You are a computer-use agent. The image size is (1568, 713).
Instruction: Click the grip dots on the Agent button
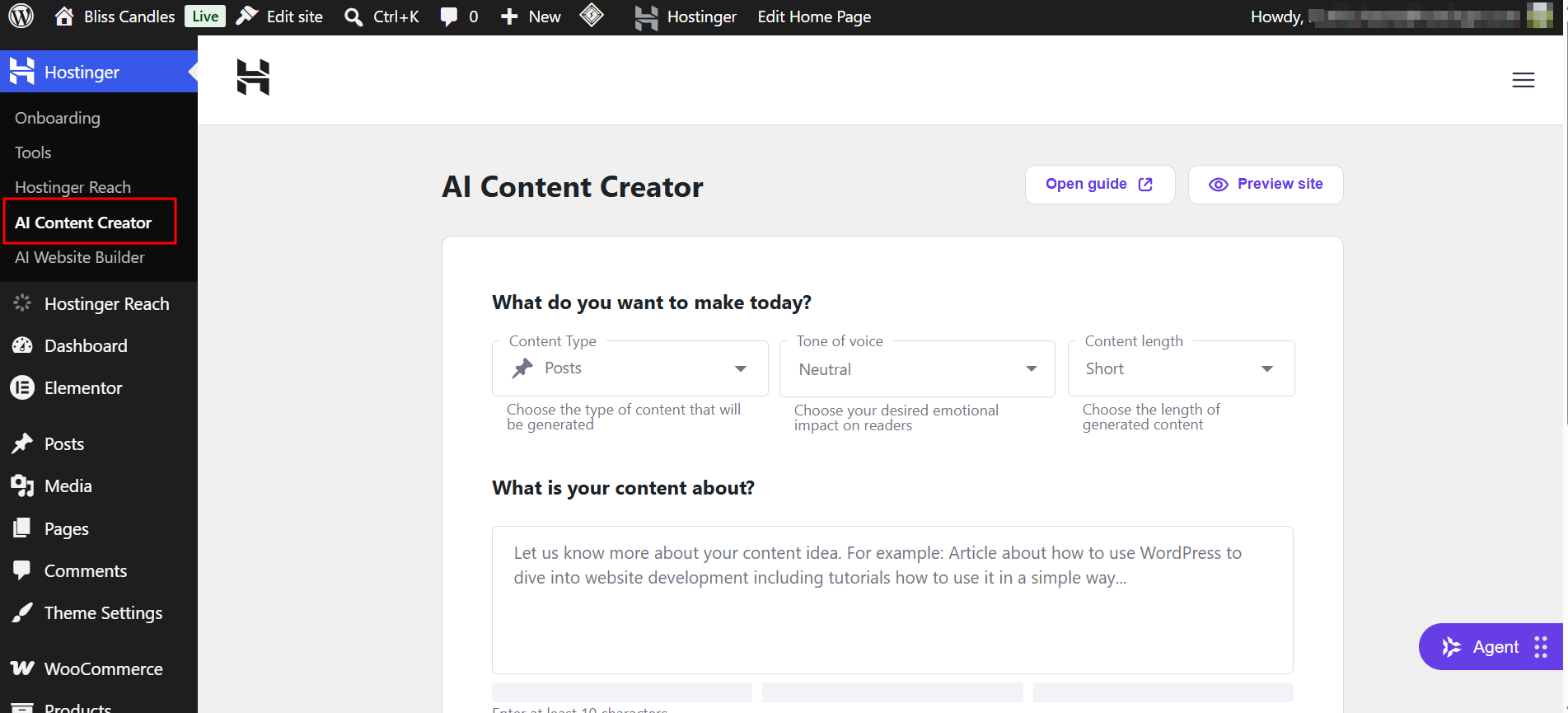(x=1541, y=647)
